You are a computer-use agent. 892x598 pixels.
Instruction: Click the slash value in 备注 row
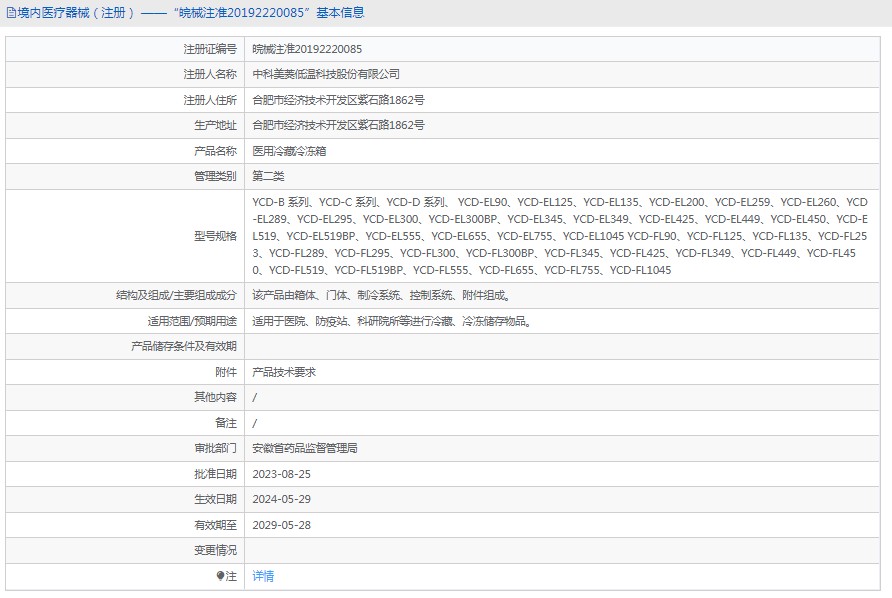pyautogui.click(x=255, y=423)
